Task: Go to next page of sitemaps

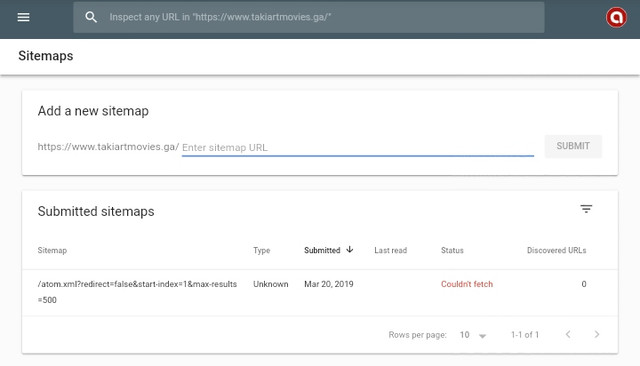Action: (x=597, y=335)
